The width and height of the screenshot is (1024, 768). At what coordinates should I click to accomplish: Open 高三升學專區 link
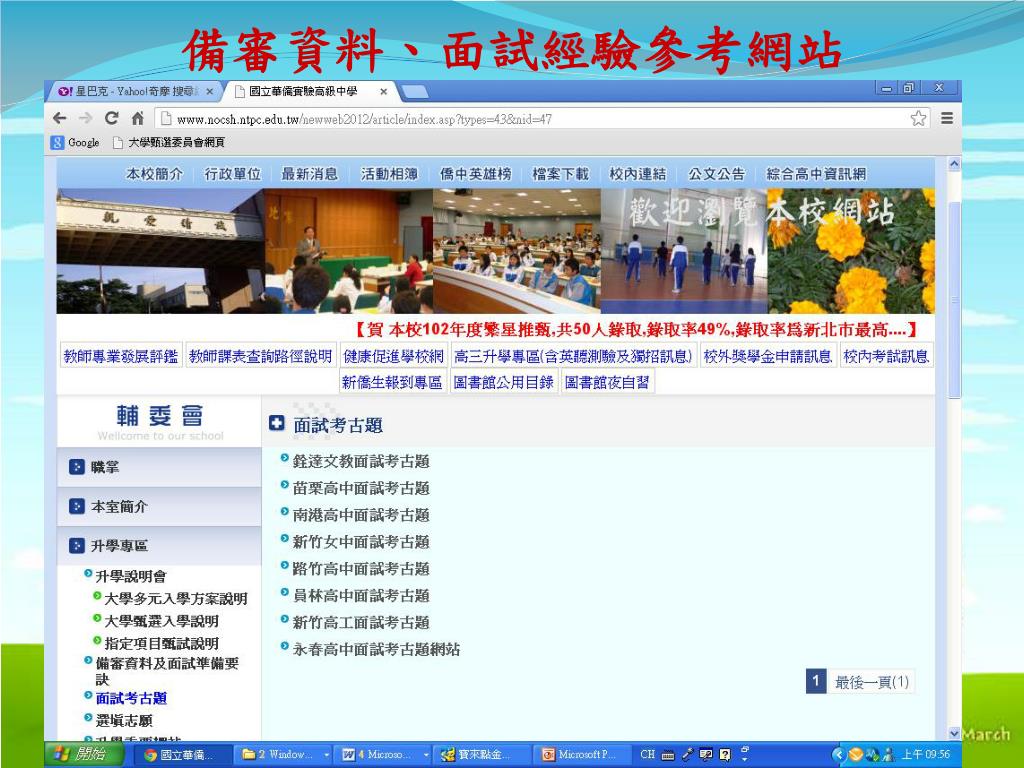(573, 356)
